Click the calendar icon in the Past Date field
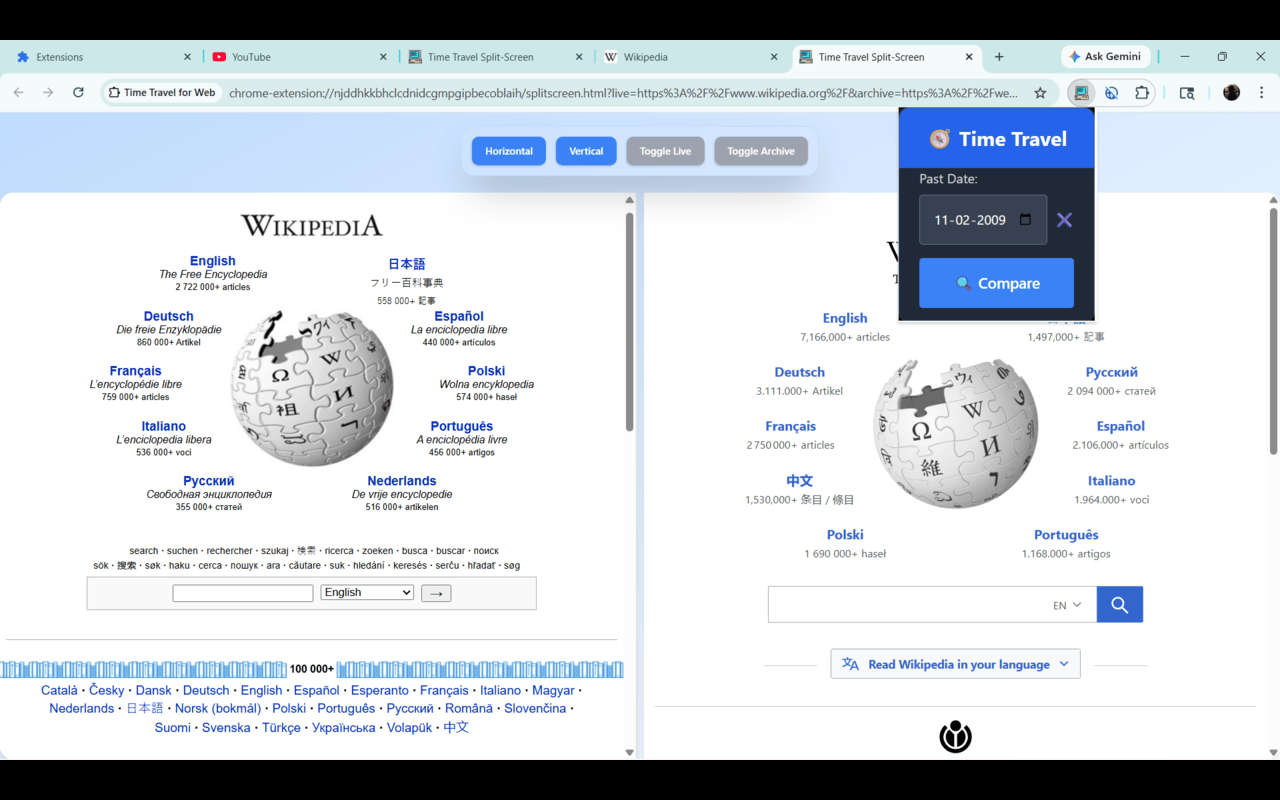The width and height of the screenshot is (1280, 800). (x=1025, y=220)
